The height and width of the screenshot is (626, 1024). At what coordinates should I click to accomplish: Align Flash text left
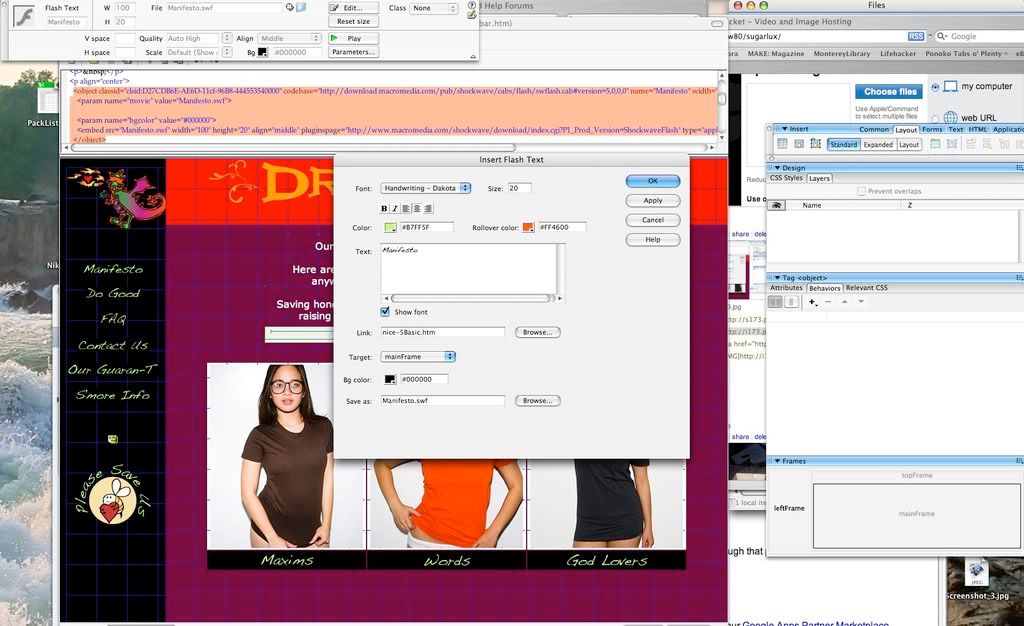(x=406, y=208)
